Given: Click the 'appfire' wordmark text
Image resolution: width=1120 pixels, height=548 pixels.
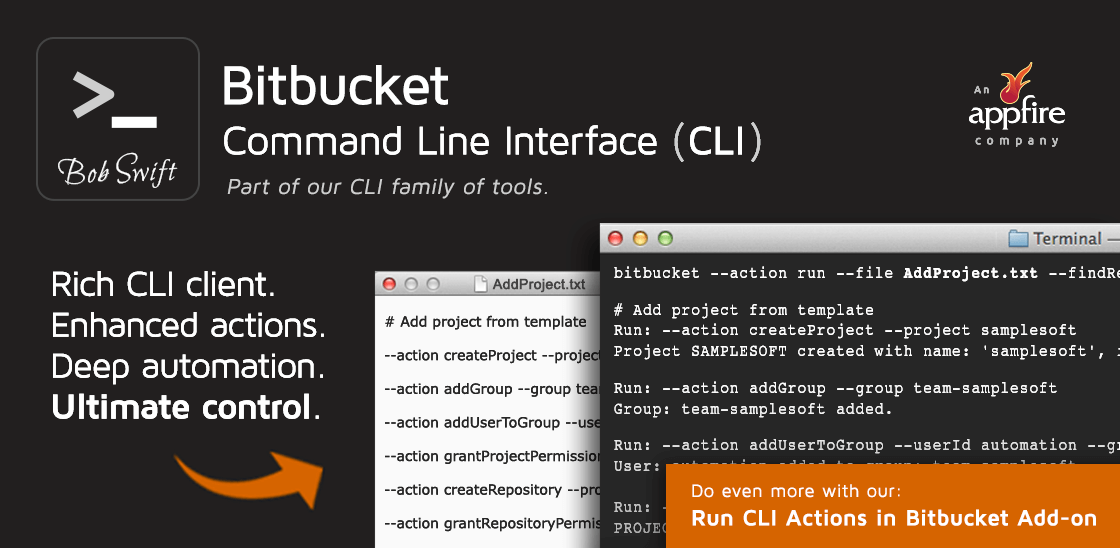Looking at the screenshot, I should [x=1016, y=114].
